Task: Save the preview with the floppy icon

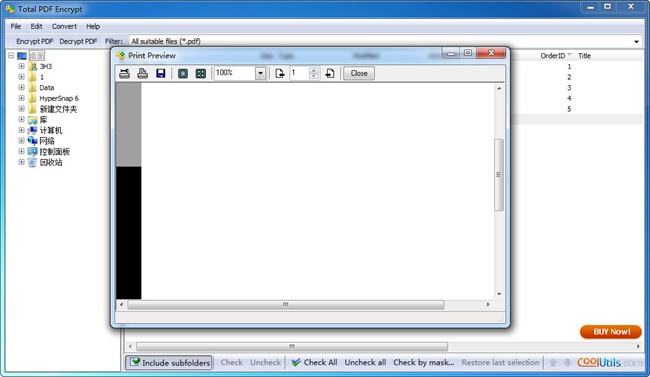Action: 160,73
